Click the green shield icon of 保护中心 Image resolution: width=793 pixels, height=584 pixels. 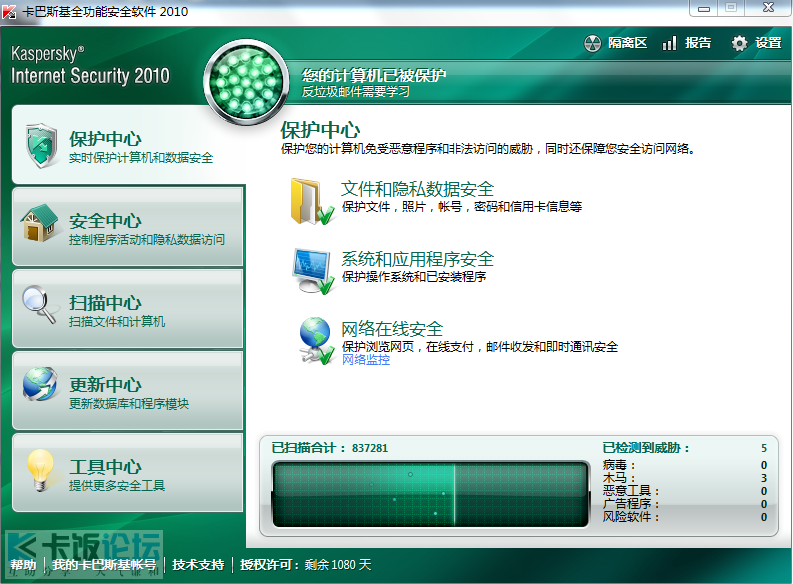(41, 146)
